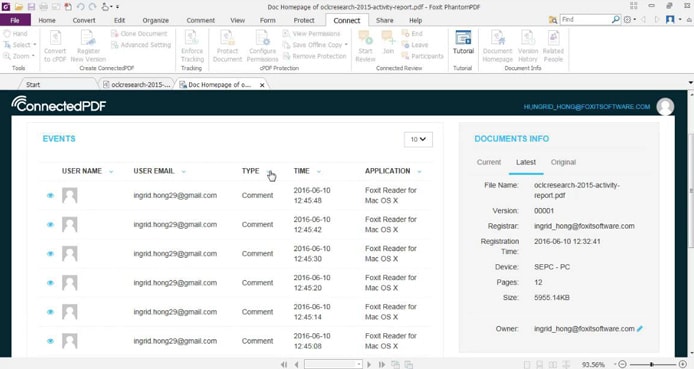Switch to the Share ribbon tab

pyautogui.click(x=385, y=20)
